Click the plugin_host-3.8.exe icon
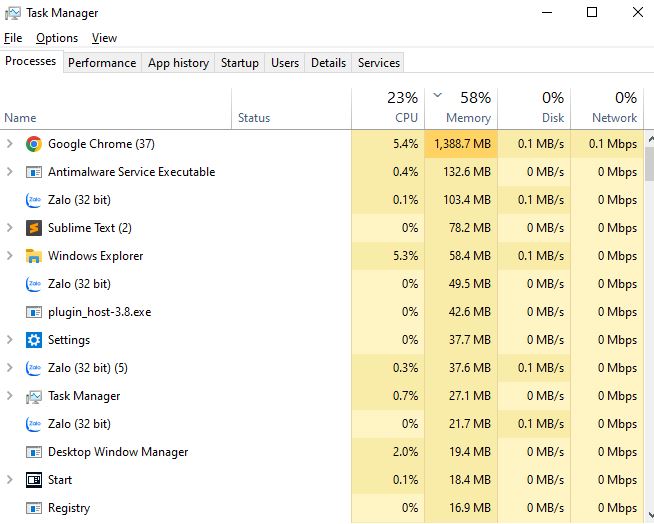 pyautogui.click(x=34, y=312)
